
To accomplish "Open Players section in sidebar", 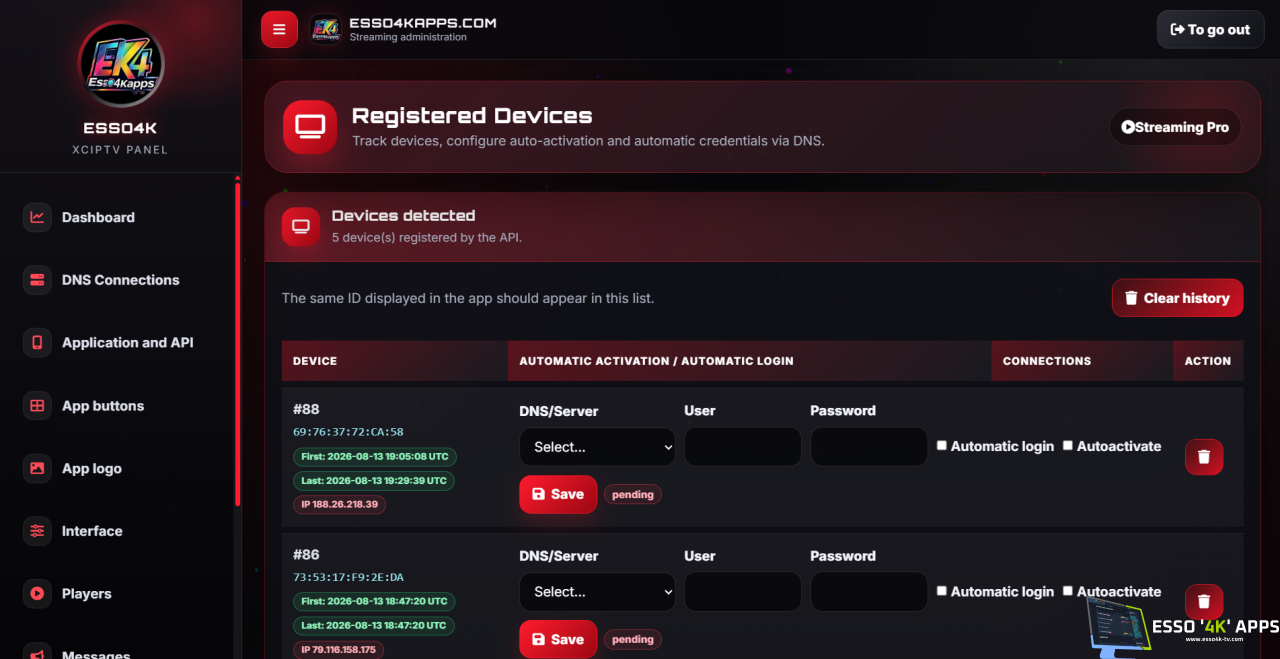I will [x=87, y=594].
